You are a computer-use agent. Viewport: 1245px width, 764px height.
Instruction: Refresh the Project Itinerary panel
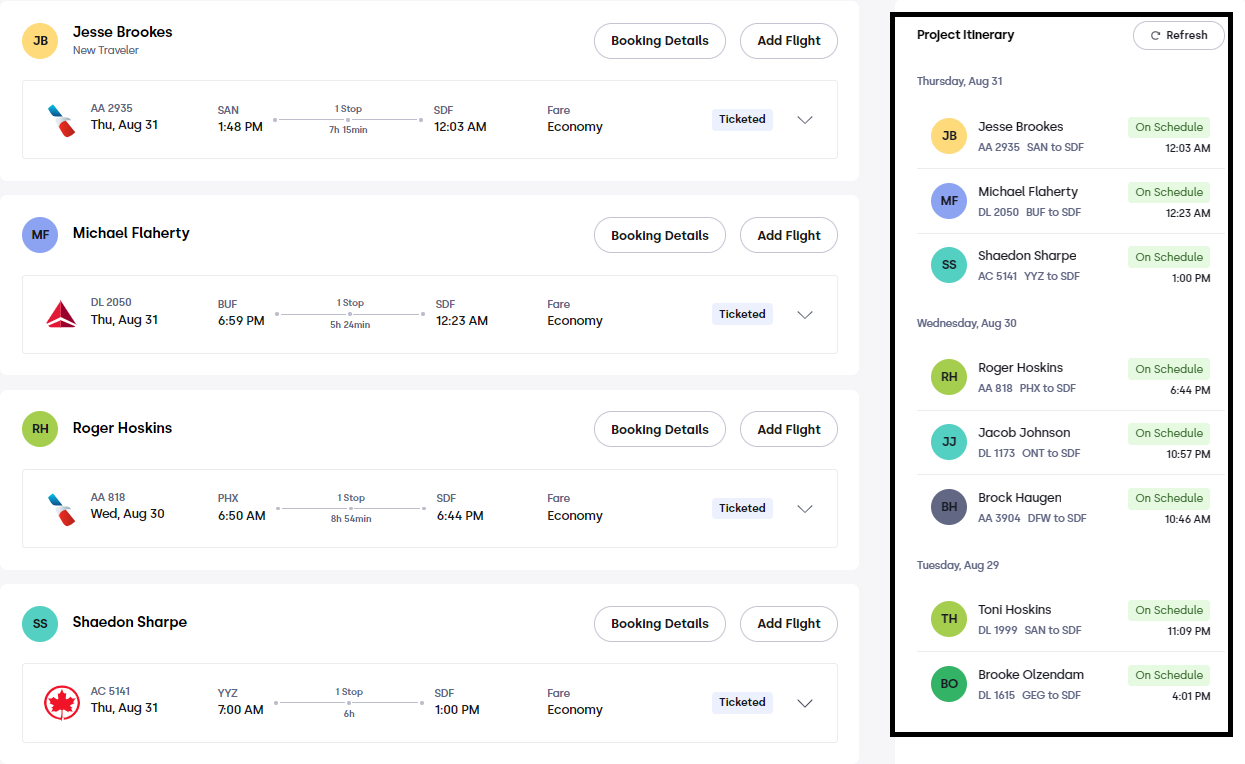click(x=1178, y=35)
